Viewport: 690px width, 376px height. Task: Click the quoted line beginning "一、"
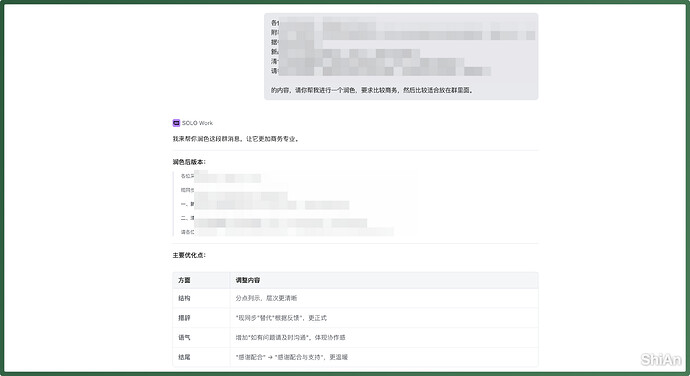tap(265, 204)
